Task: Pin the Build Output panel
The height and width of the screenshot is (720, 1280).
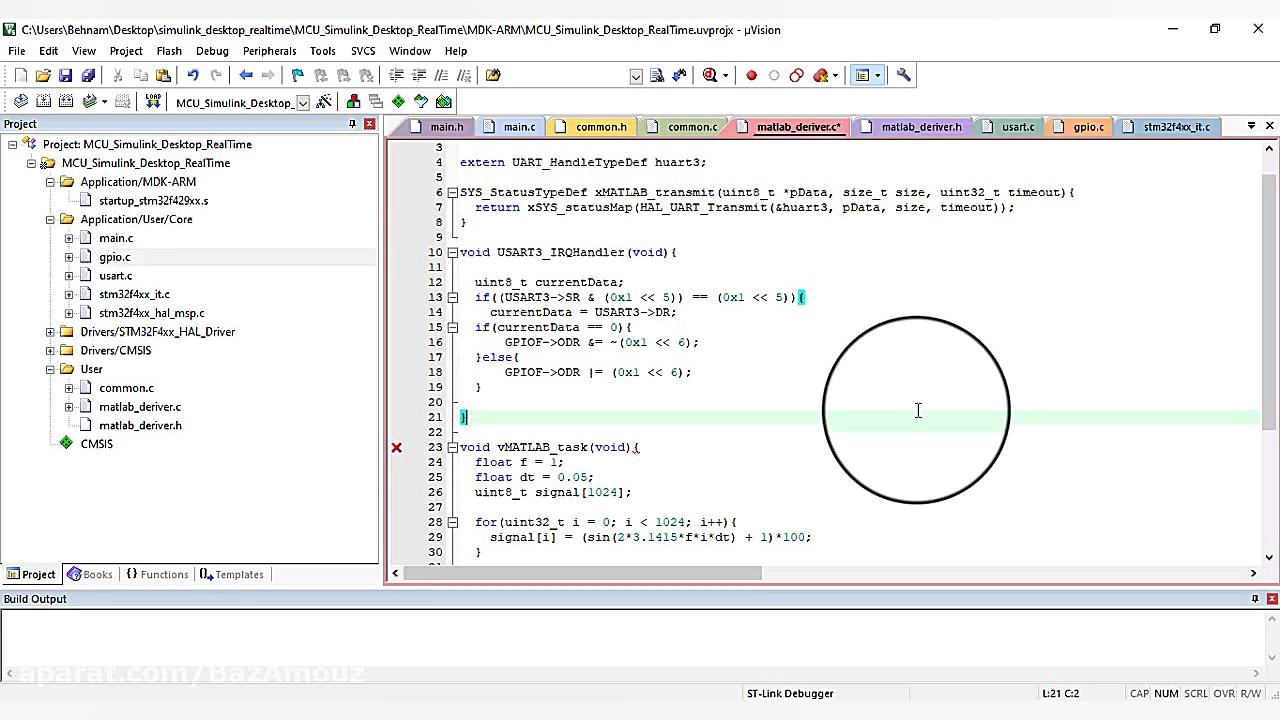Action: (x=1255, y=599)
